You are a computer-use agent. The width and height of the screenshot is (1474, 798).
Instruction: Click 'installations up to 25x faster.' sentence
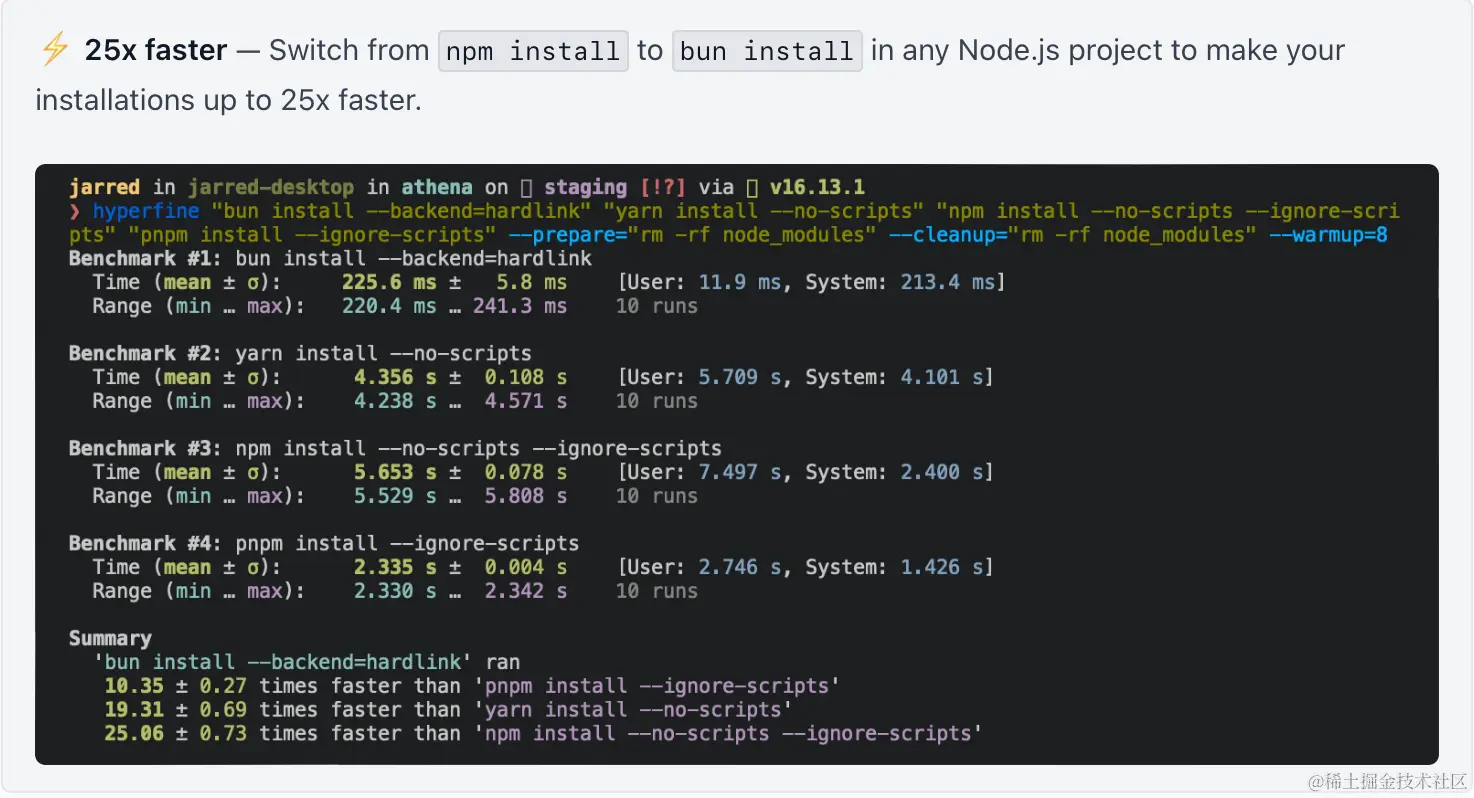(x=228, y=100)
